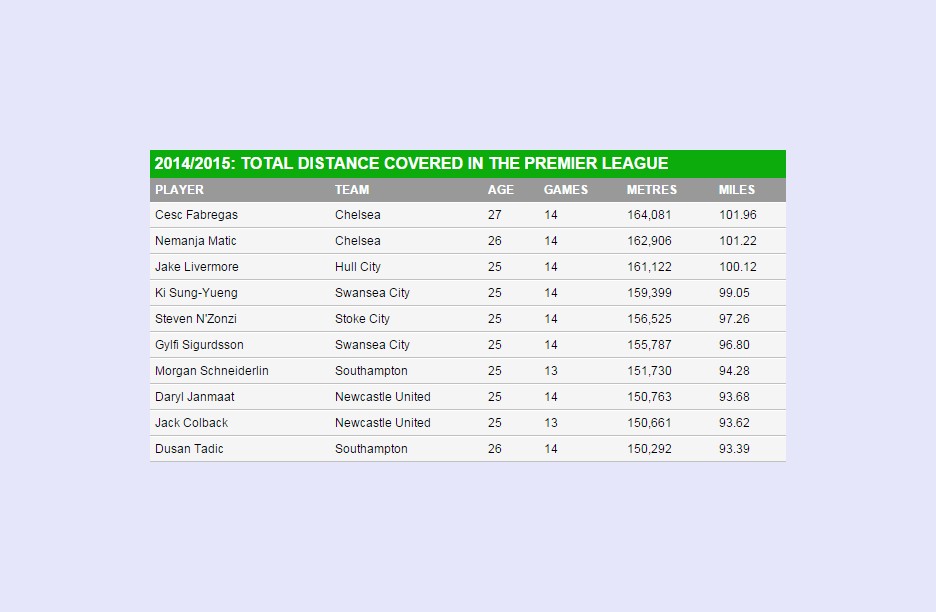Screen dimensions: 936x612
Task: Click the MILES column header
Action: point(737,190)
